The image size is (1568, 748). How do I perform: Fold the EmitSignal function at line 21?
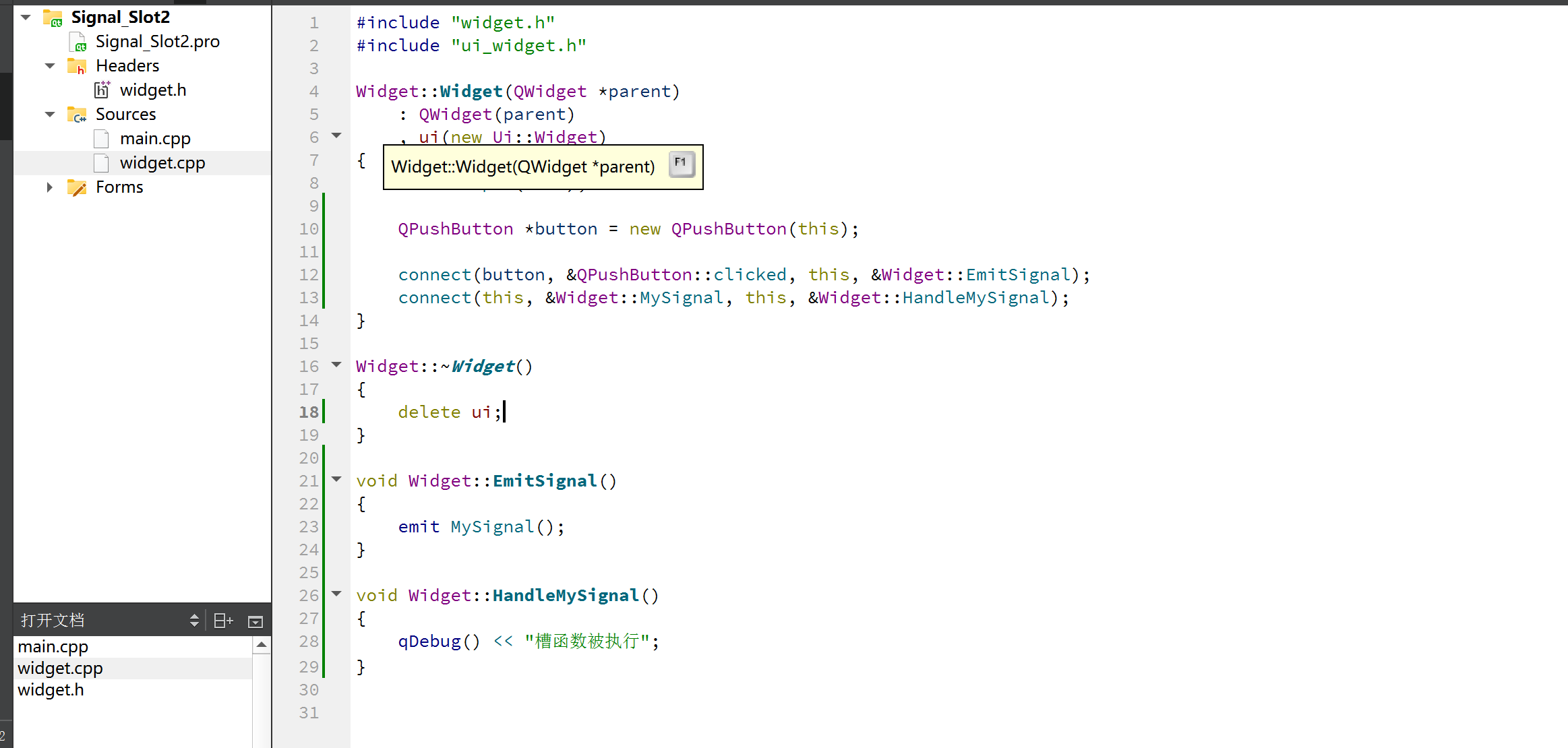click(336, 479)
